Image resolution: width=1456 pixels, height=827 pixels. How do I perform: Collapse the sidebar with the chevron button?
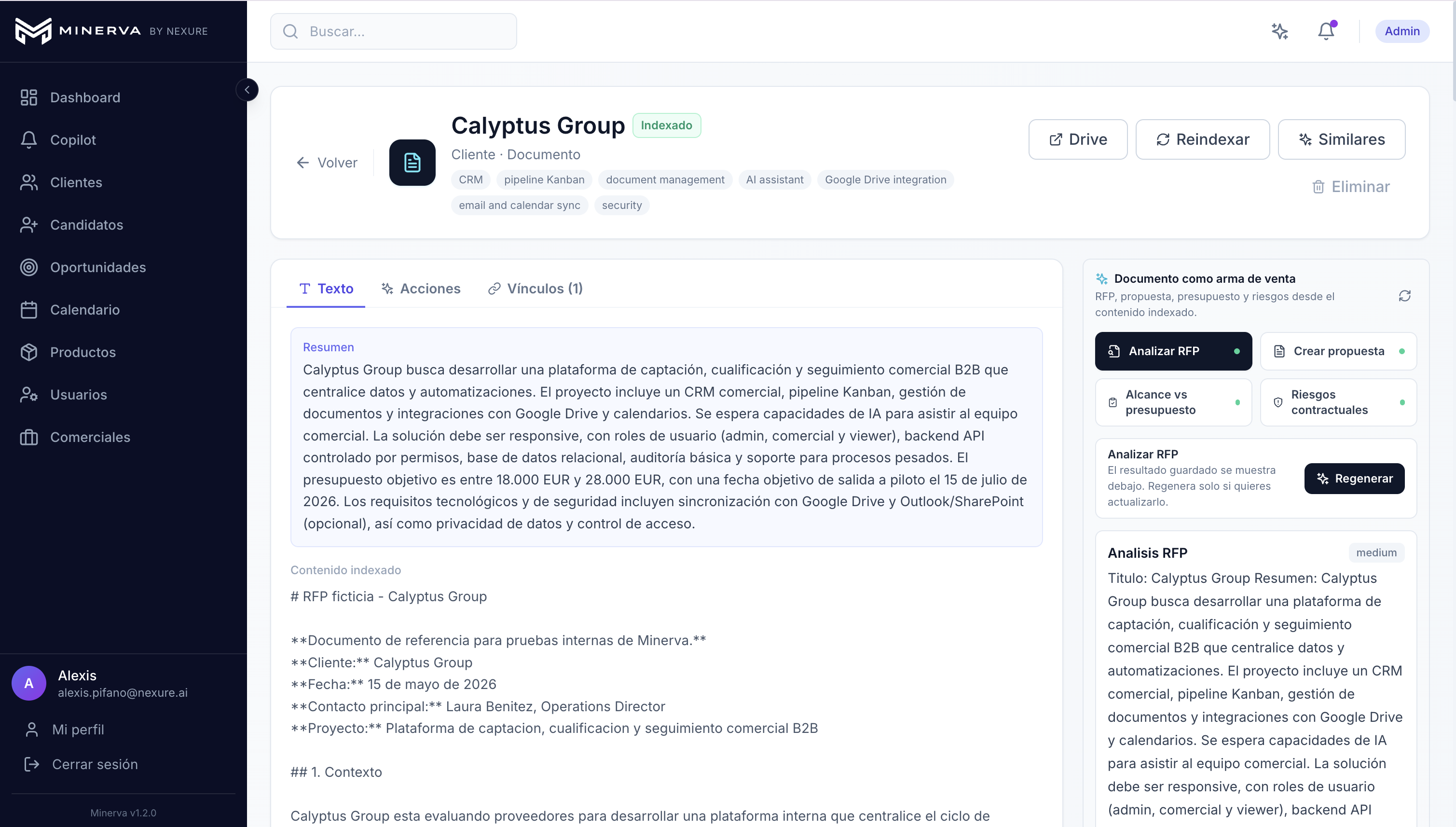pyautogui.click(x=247, y=90)
